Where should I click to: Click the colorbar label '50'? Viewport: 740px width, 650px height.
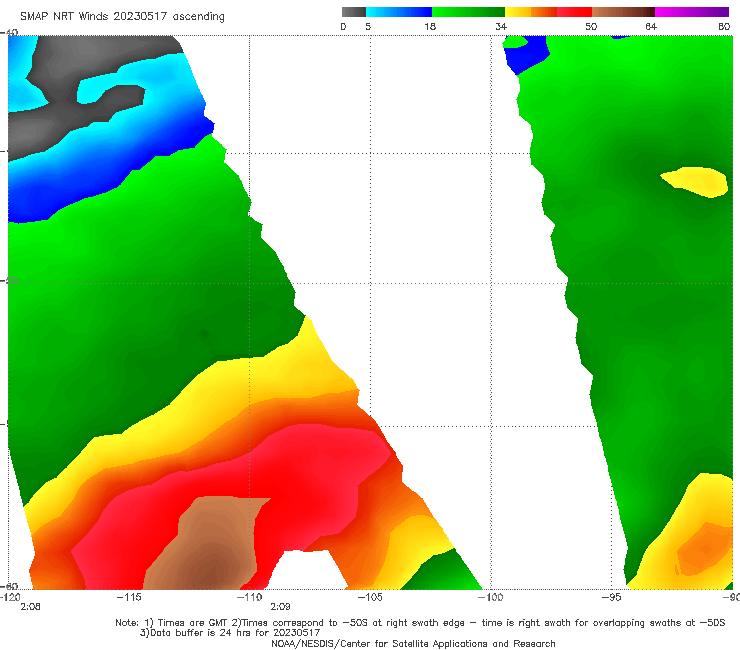click(591, 27)
